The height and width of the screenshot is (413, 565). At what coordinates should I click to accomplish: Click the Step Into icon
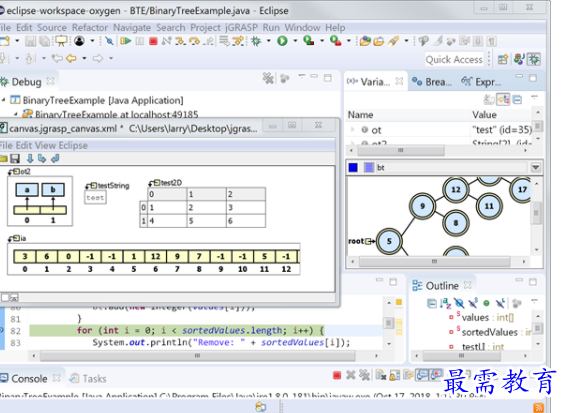tap(180, 41)
